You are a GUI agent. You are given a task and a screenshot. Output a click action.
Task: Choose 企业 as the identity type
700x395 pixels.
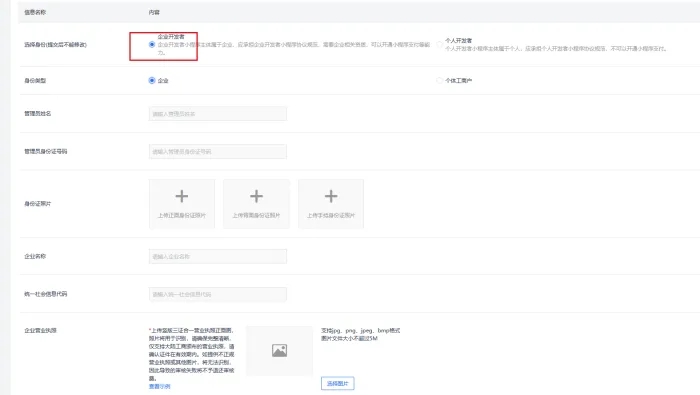(152, 81)
